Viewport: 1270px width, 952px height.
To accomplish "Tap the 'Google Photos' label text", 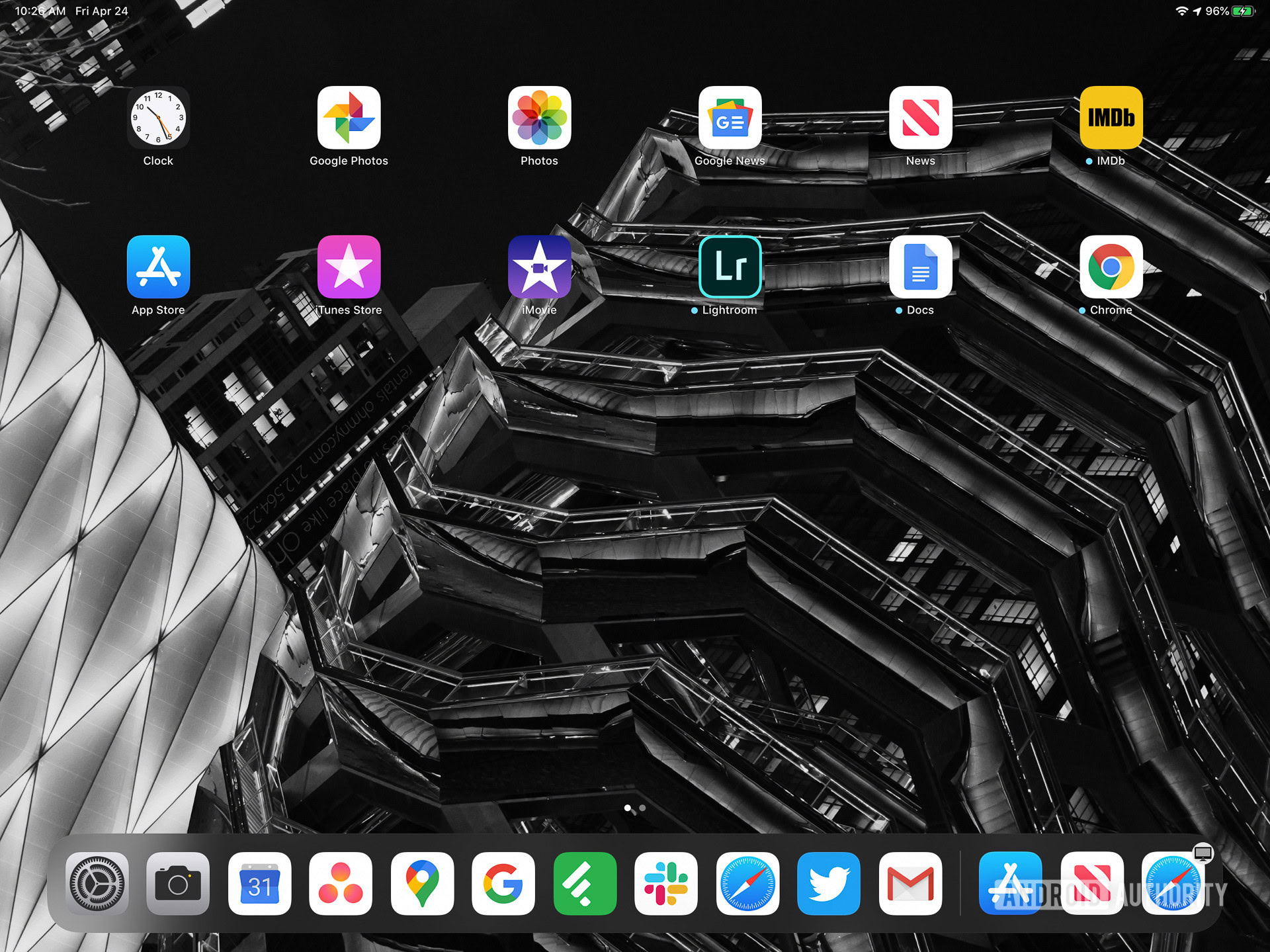I will 349,161.
